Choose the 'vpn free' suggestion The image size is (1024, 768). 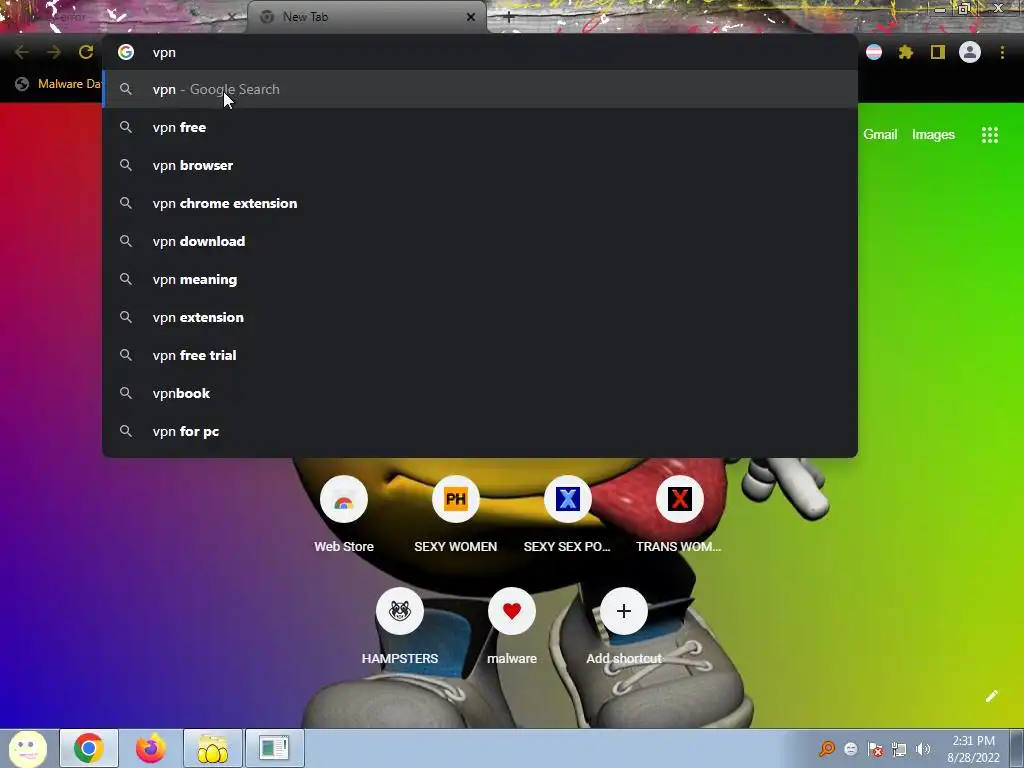coord(480,127)
